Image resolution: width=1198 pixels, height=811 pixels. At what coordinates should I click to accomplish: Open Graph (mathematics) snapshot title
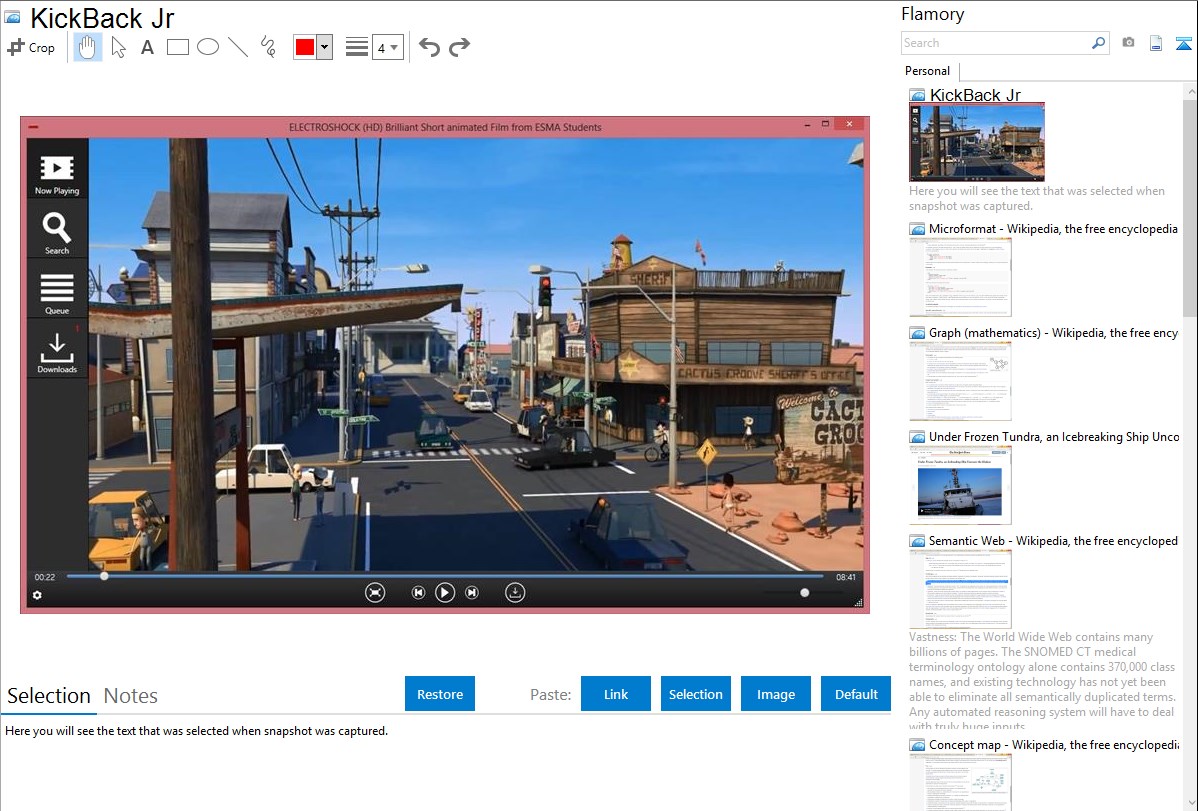1053,333
